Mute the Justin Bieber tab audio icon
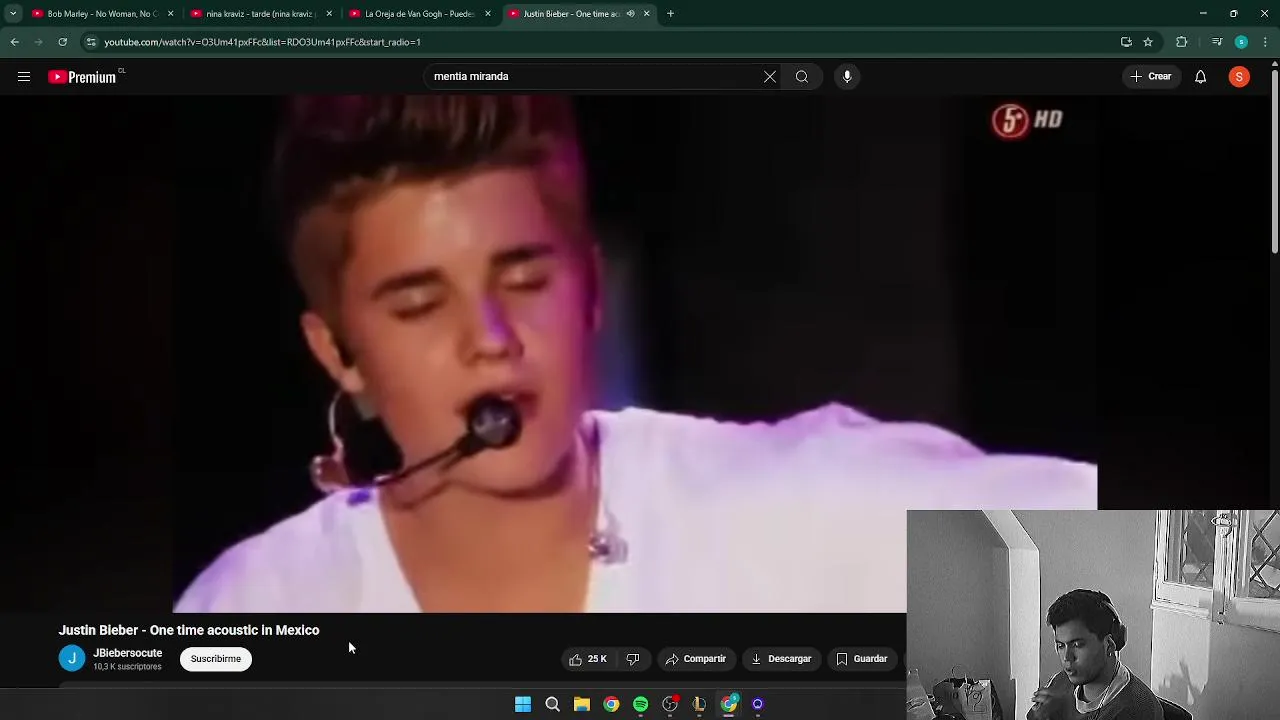The height and width of the screenshot is (720, 1280). [630, 14]
